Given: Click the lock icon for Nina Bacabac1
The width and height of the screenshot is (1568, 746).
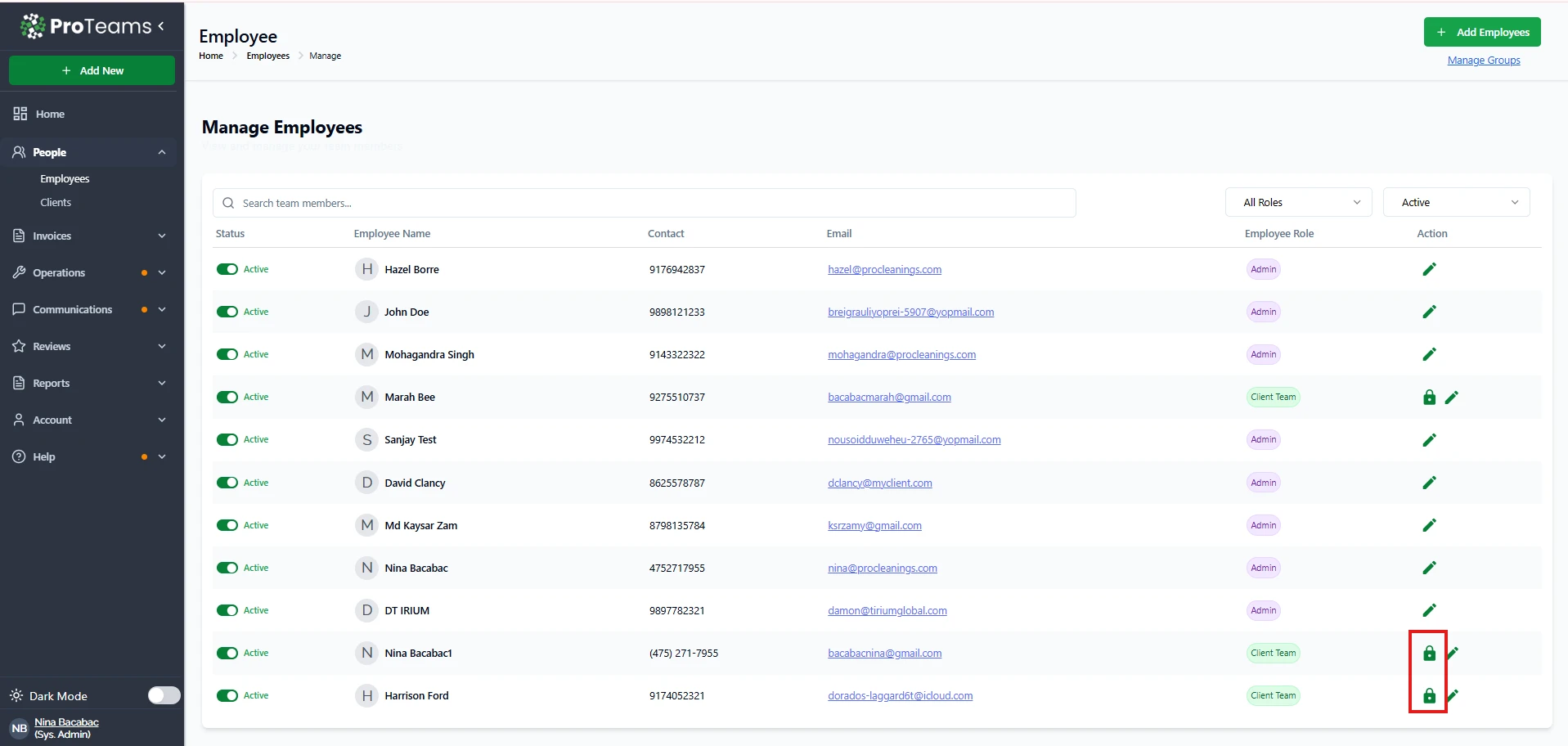Looking at the screenshot, I should pos(1429,654).
